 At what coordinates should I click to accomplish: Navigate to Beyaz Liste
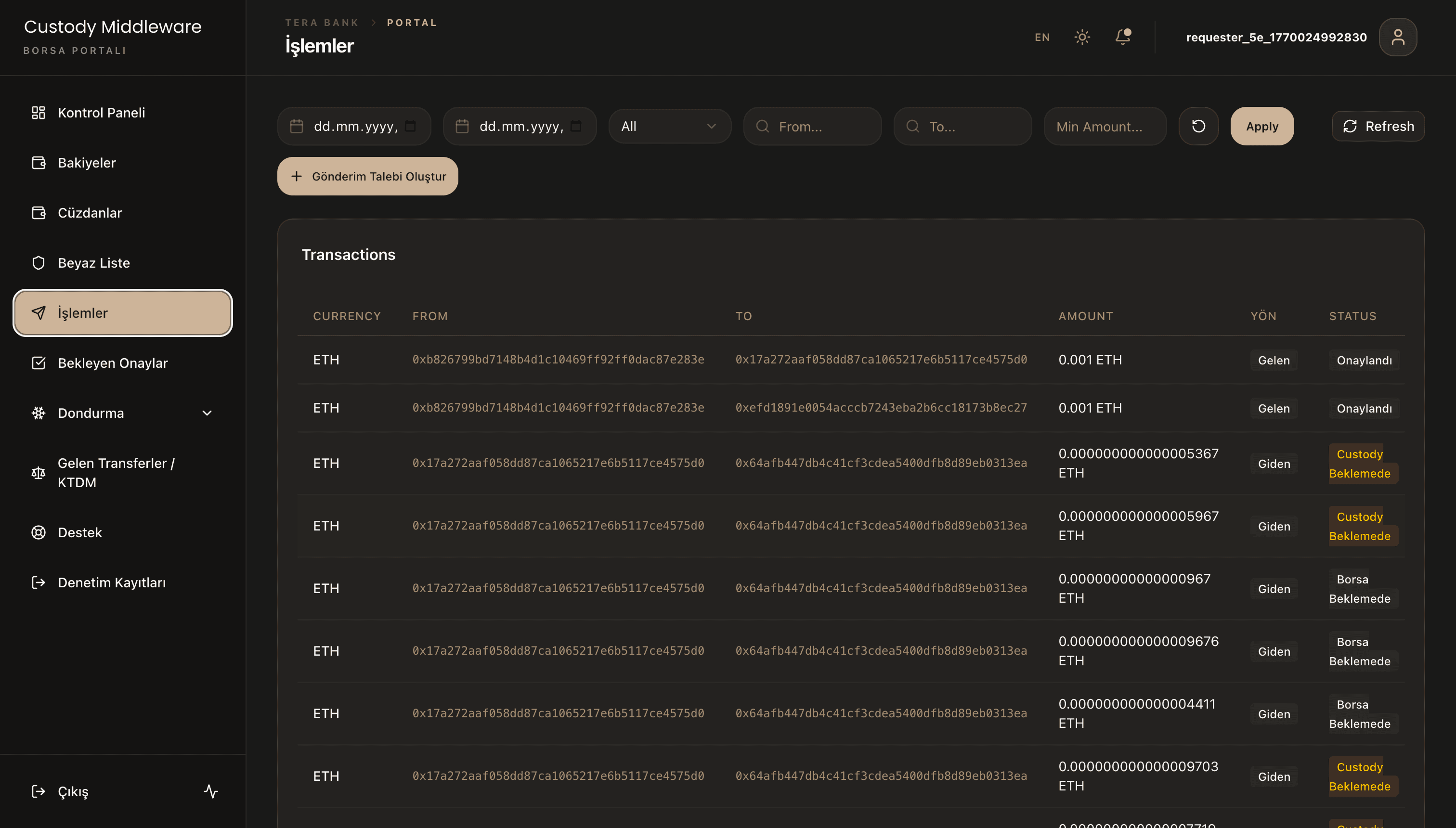pyautogui.click(x=123, y=263)
